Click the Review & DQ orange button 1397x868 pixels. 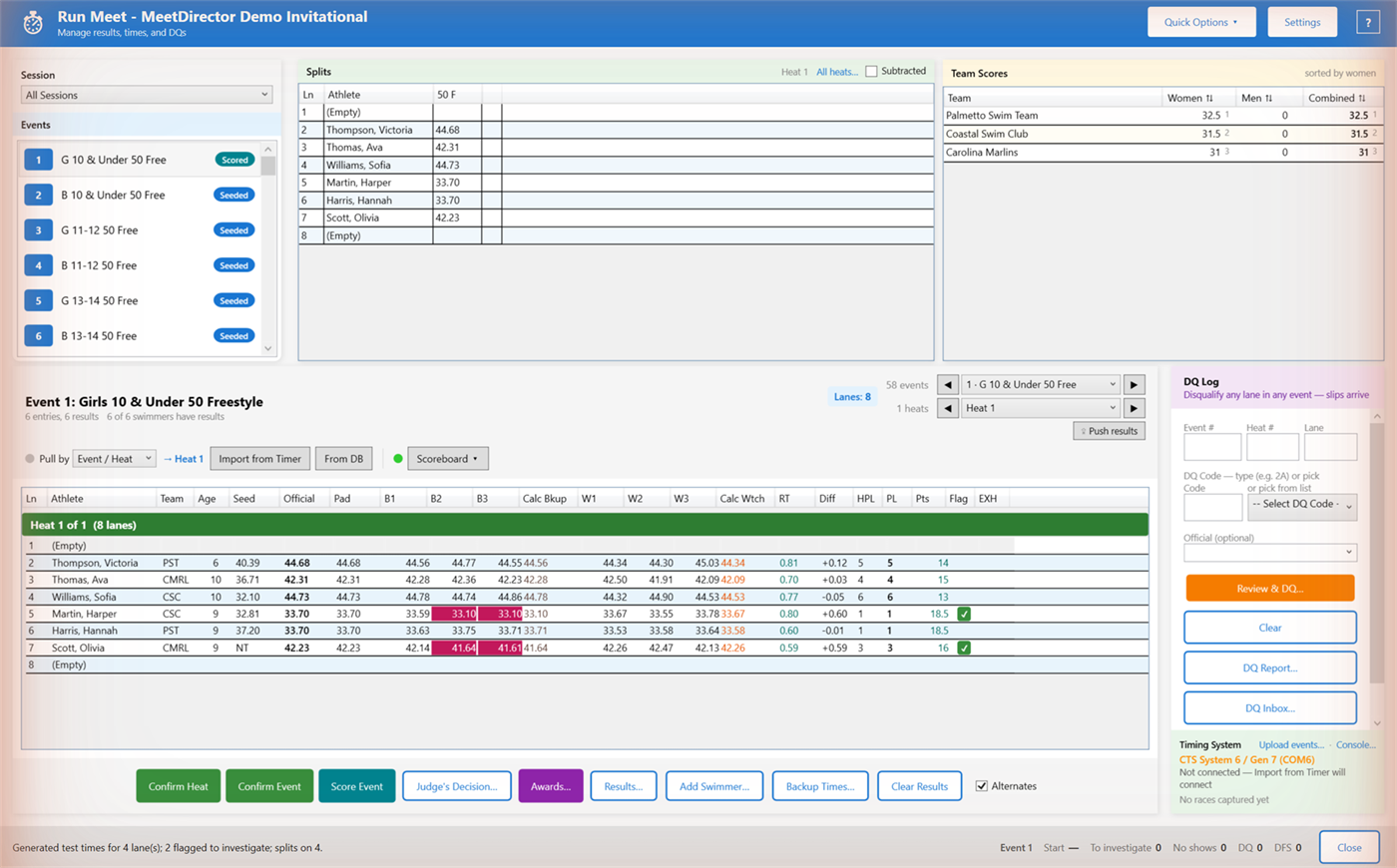pos(1270,589)
